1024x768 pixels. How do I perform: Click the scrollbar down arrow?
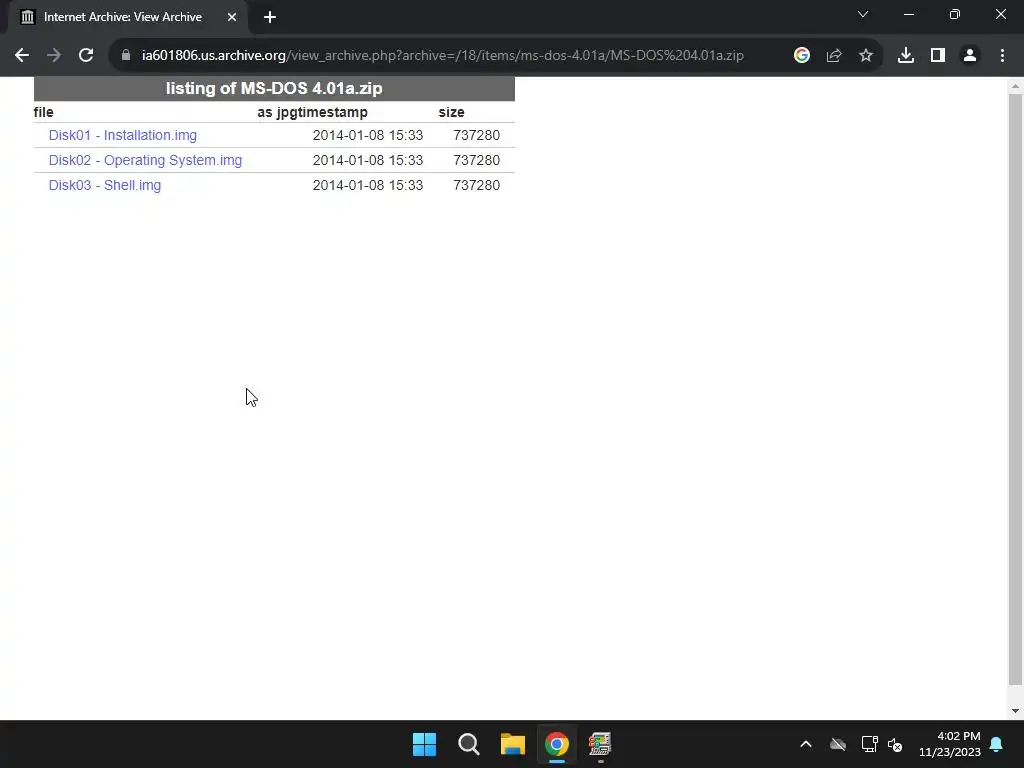click(1015, 711)
